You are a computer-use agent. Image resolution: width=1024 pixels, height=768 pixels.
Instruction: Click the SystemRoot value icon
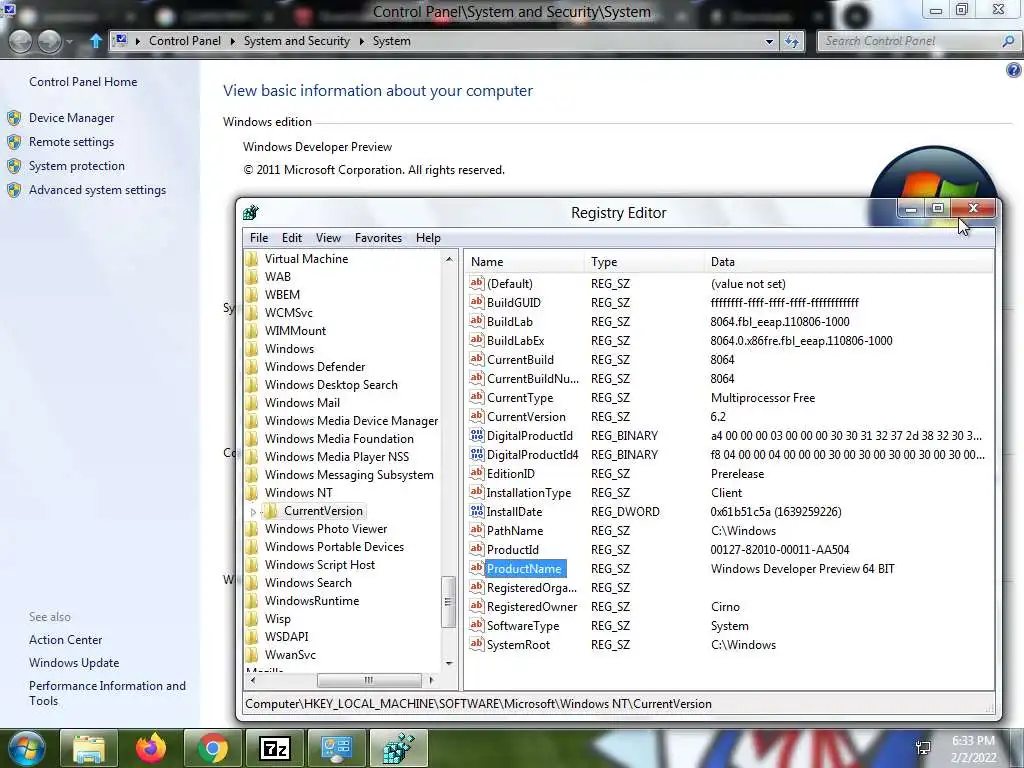tap(477, 644)
